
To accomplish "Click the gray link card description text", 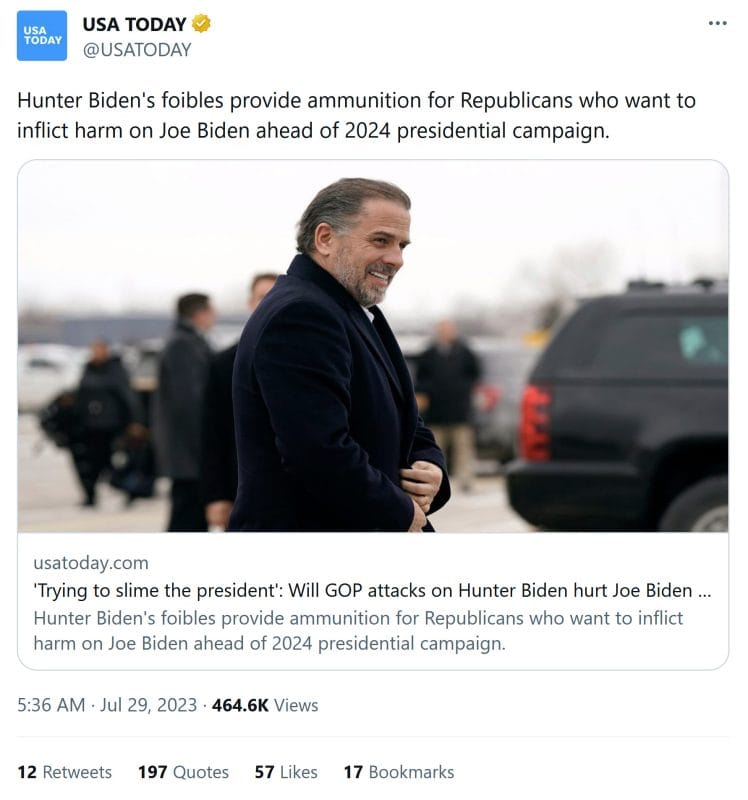I will (x=358, y=630).
